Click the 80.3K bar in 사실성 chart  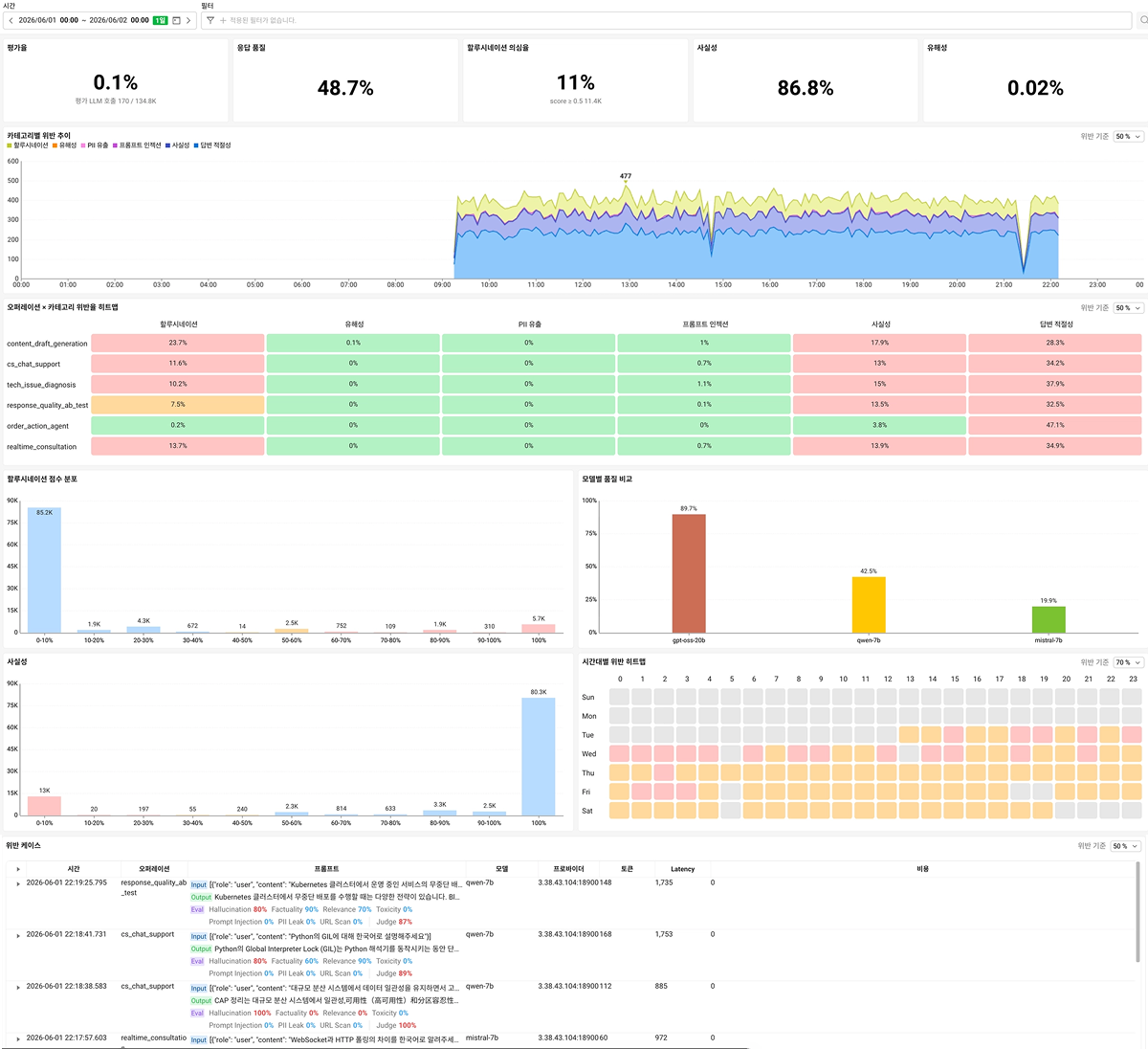539,757
